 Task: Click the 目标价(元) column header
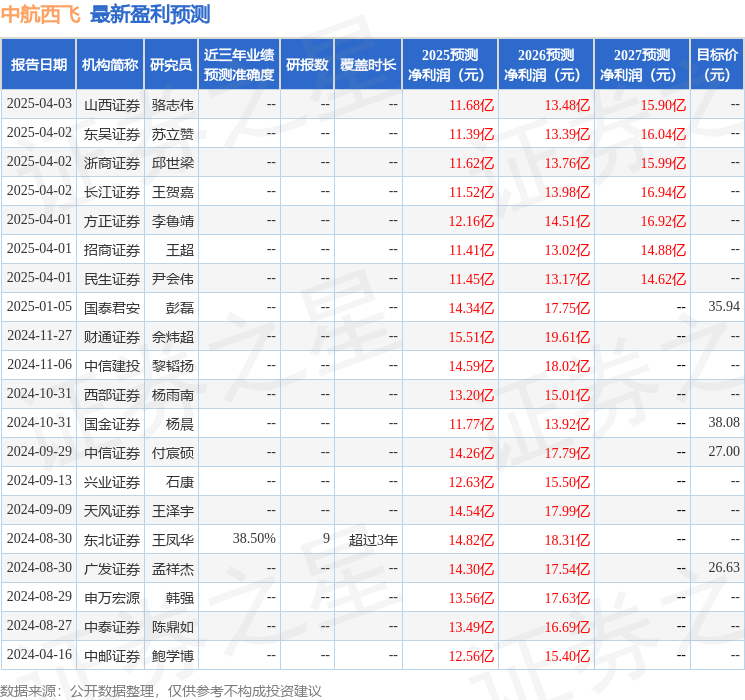pos(717,65)
